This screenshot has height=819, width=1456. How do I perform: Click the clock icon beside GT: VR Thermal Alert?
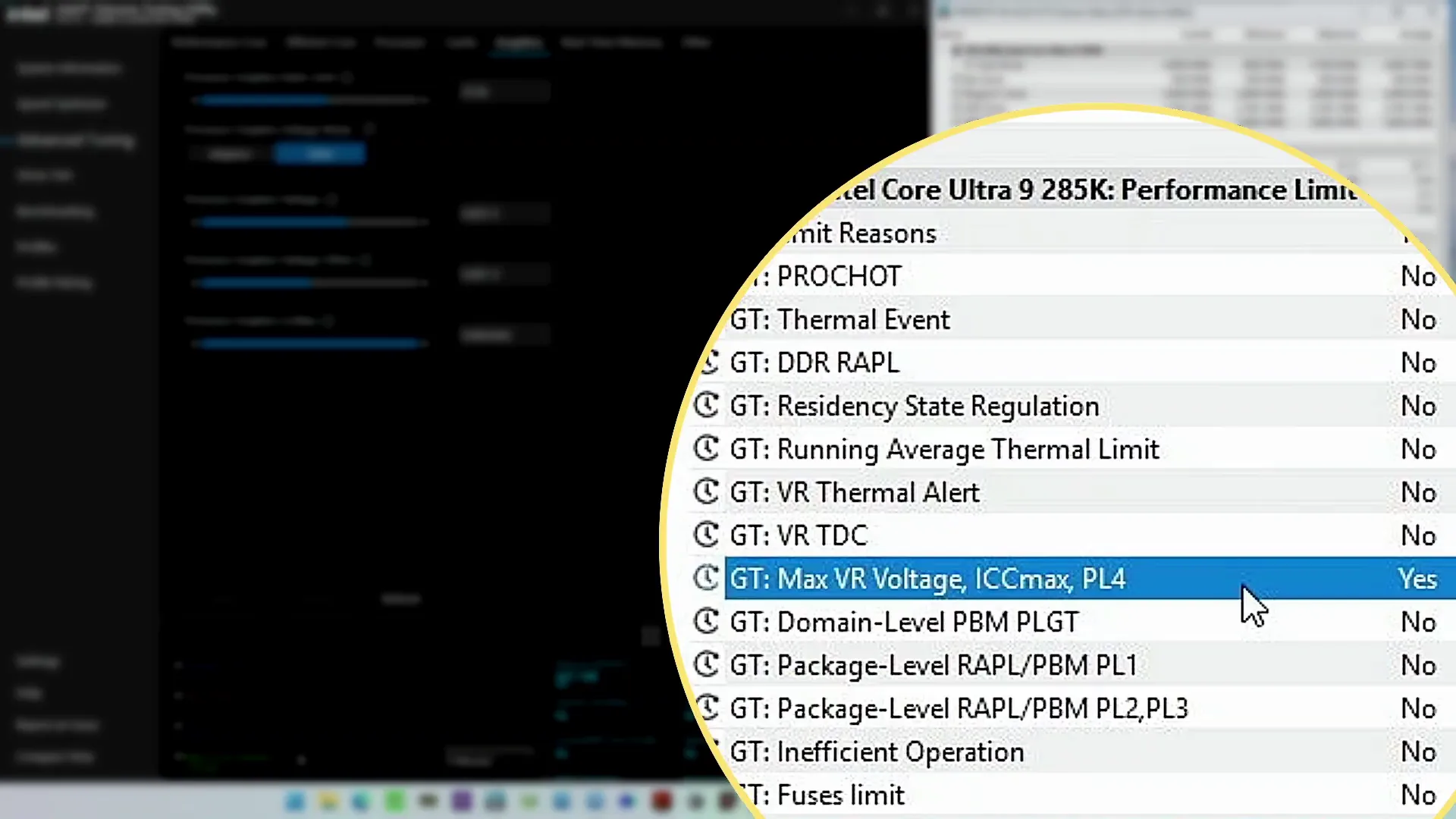[706, 492]
